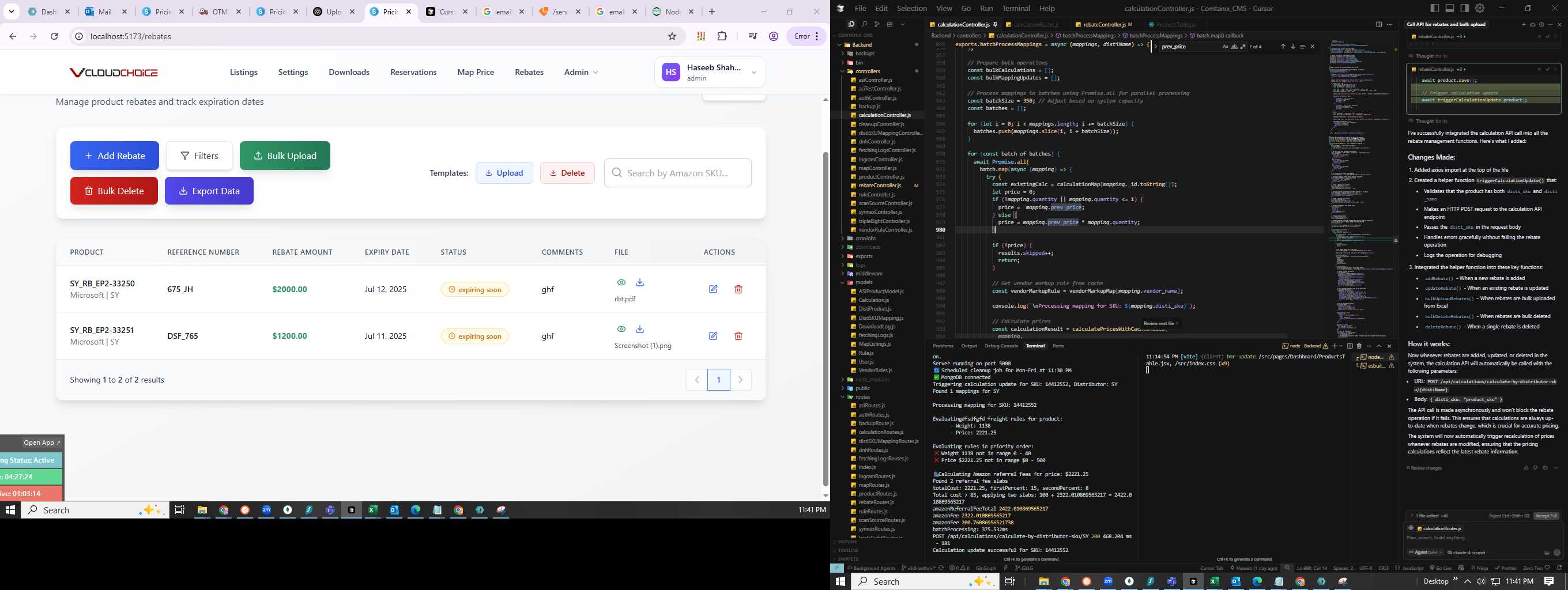The width and height of the screenshot is (1568, 590).
Task: Toggle Match Case in find widget
Action: point(1226,47)
